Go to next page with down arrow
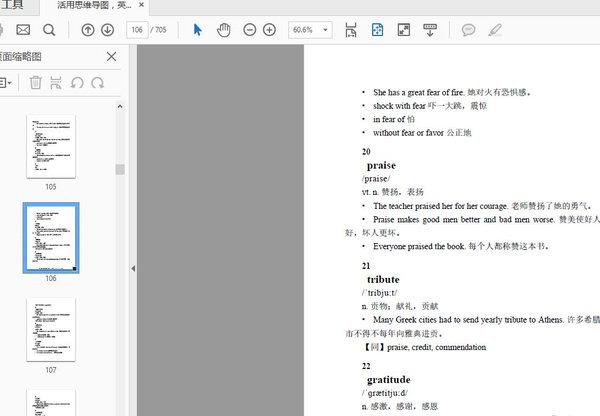600x416 pixels. pyautogui.click(x=108, y=30)
